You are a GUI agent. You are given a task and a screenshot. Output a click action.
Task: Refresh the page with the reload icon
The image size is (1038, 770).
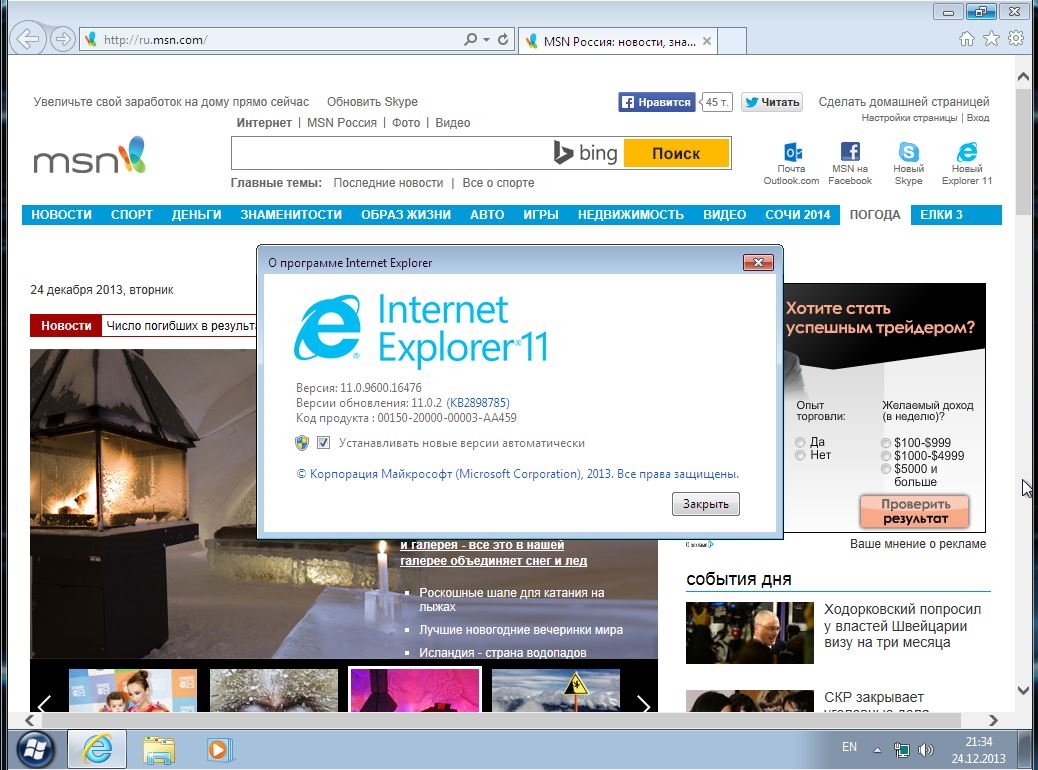tap(503, 39)
